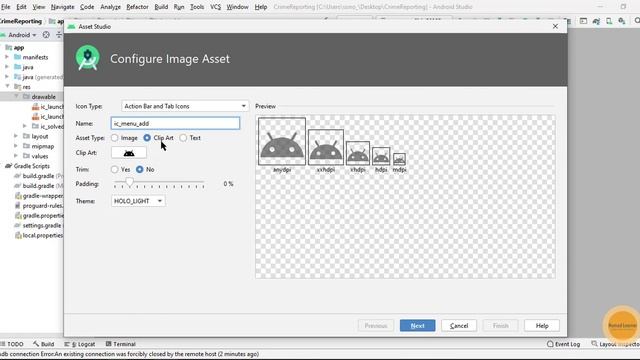Select the hdpi preview thumbnail
Image resolution: width=640 pixels, height=360 pixels.
[x=381, y=156]
